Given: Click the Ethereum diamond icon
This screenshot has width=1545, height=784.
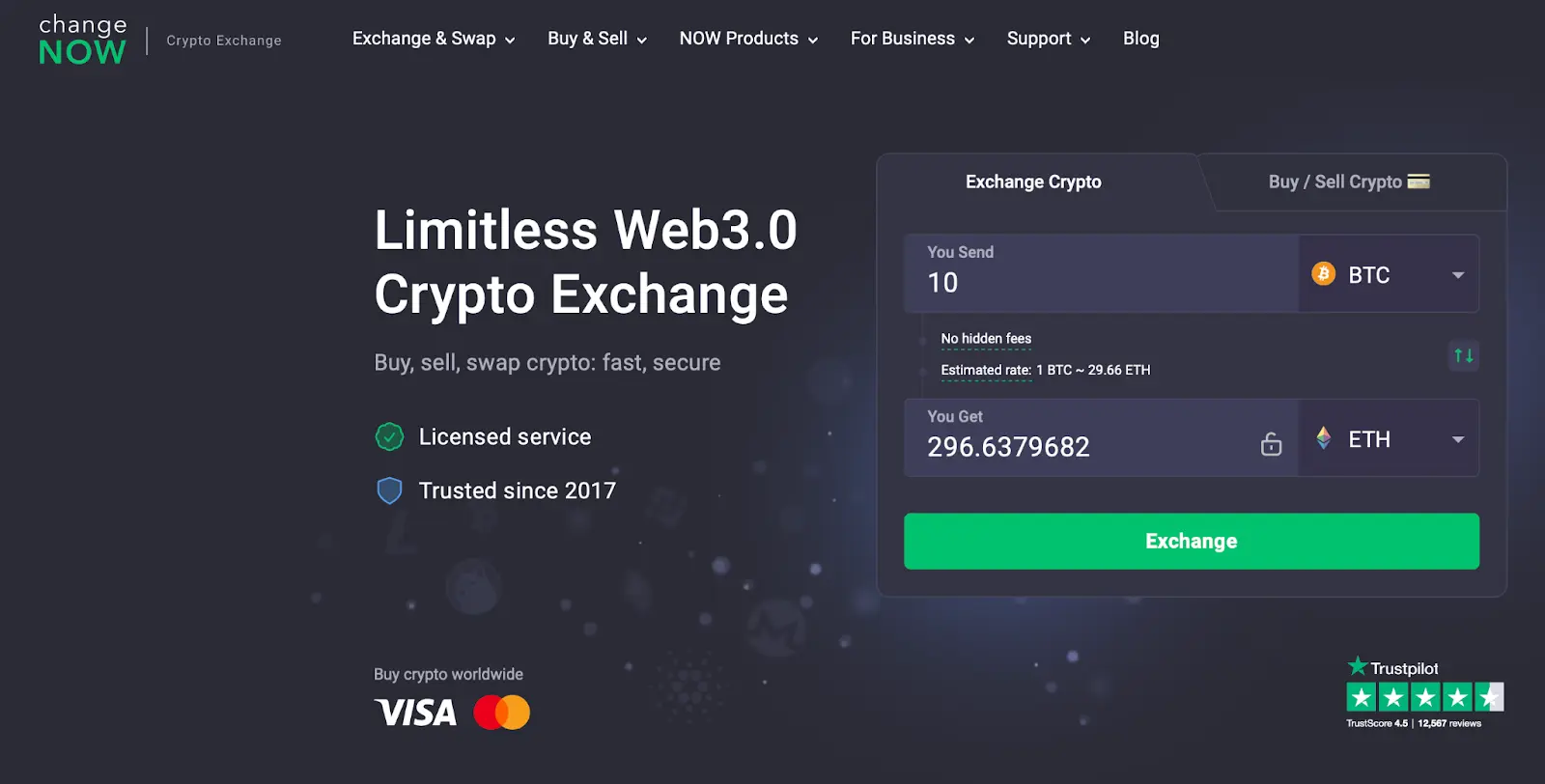Looking at the screenshot, I should [1324, 438].
